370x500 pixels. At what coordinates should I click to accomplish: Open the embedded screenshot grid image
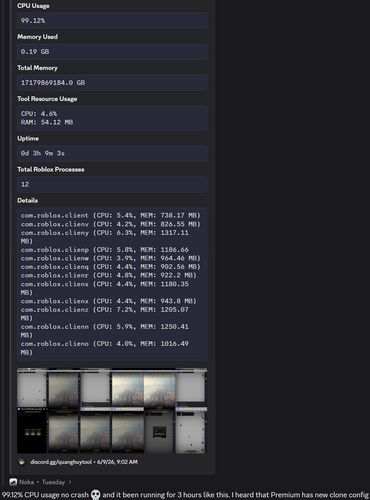[112, 411]
